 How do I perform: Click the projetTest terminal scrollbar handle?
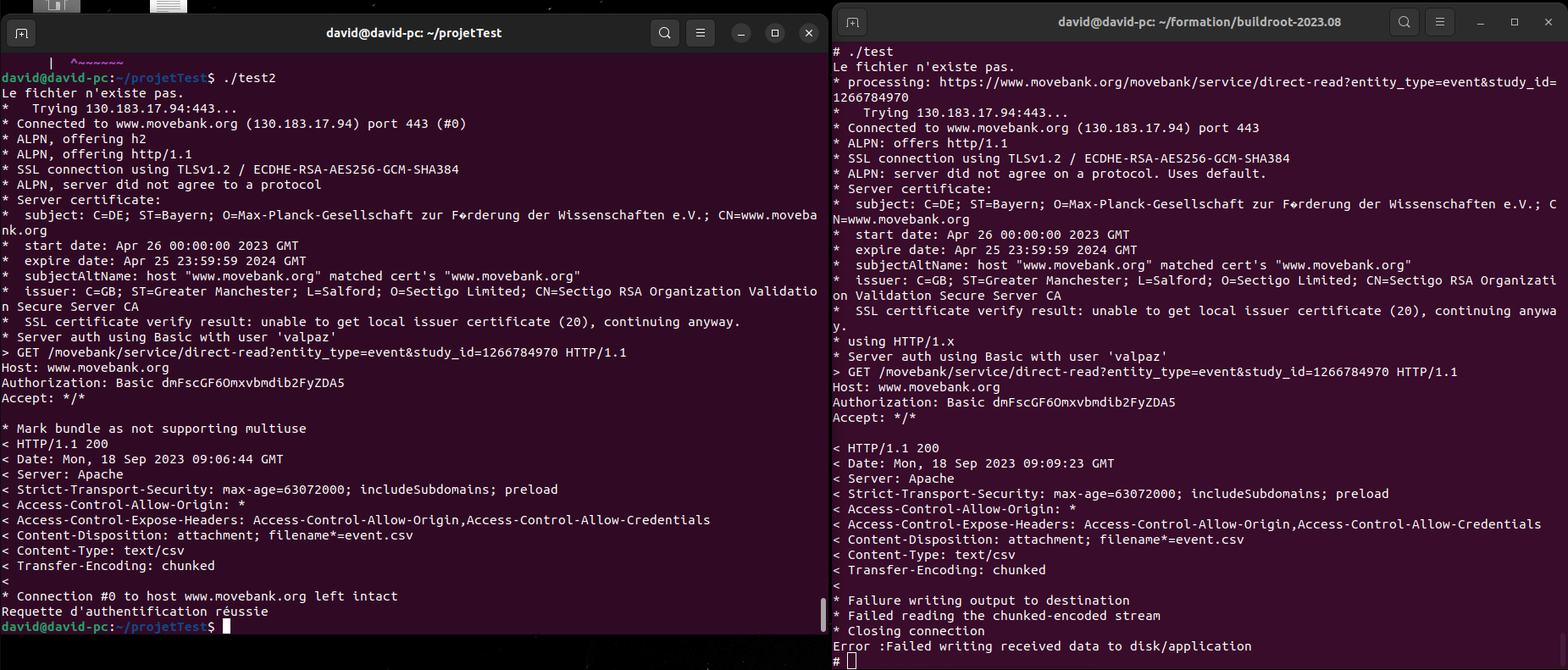coord(823,615)
